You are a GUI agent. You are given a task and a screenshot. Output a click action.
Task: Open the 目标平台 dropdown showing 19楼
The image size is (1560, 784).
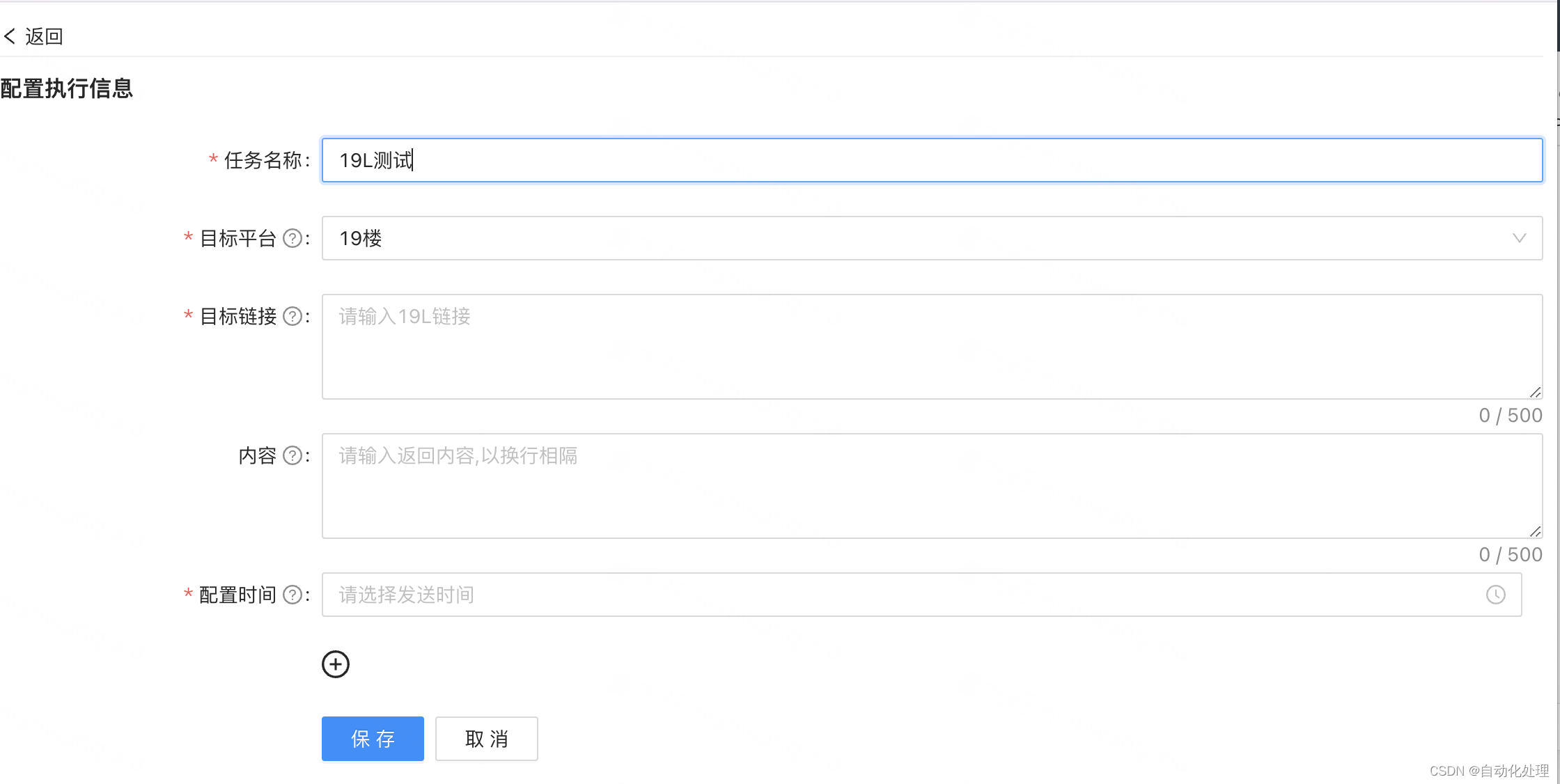pos(932,238)
